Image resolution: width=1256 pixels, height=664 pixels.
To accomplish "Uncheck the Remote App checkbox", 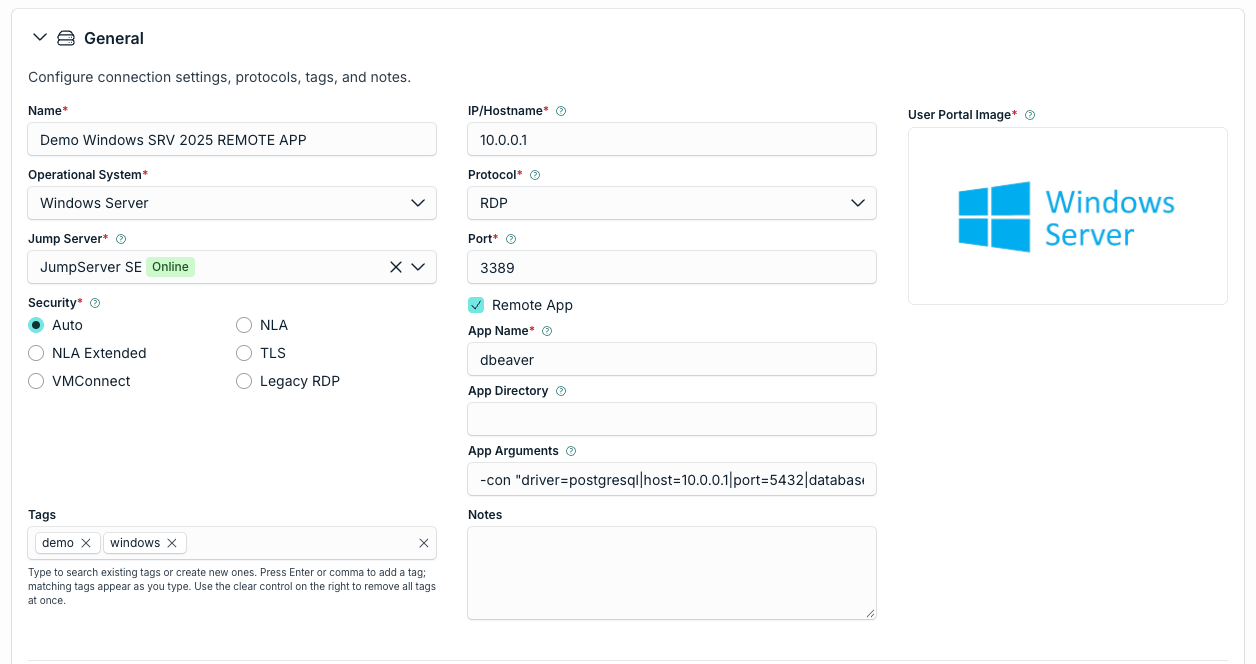I will 476,305.
